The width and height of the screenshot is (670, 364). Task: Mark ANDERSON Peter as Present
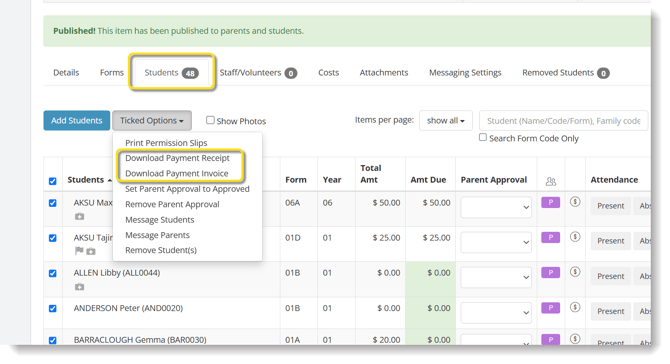(x=611, y=311)
